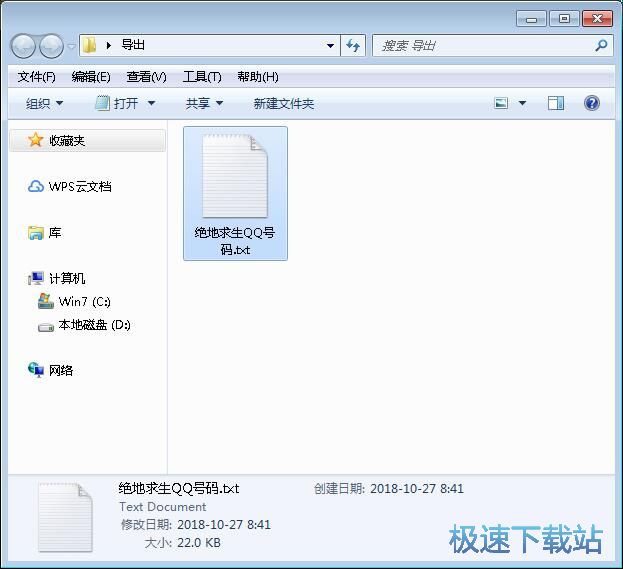Expand the view options dropdown arrow
Image resolution: width=623 pixels, height=569 pixels.
click(522, 103)
